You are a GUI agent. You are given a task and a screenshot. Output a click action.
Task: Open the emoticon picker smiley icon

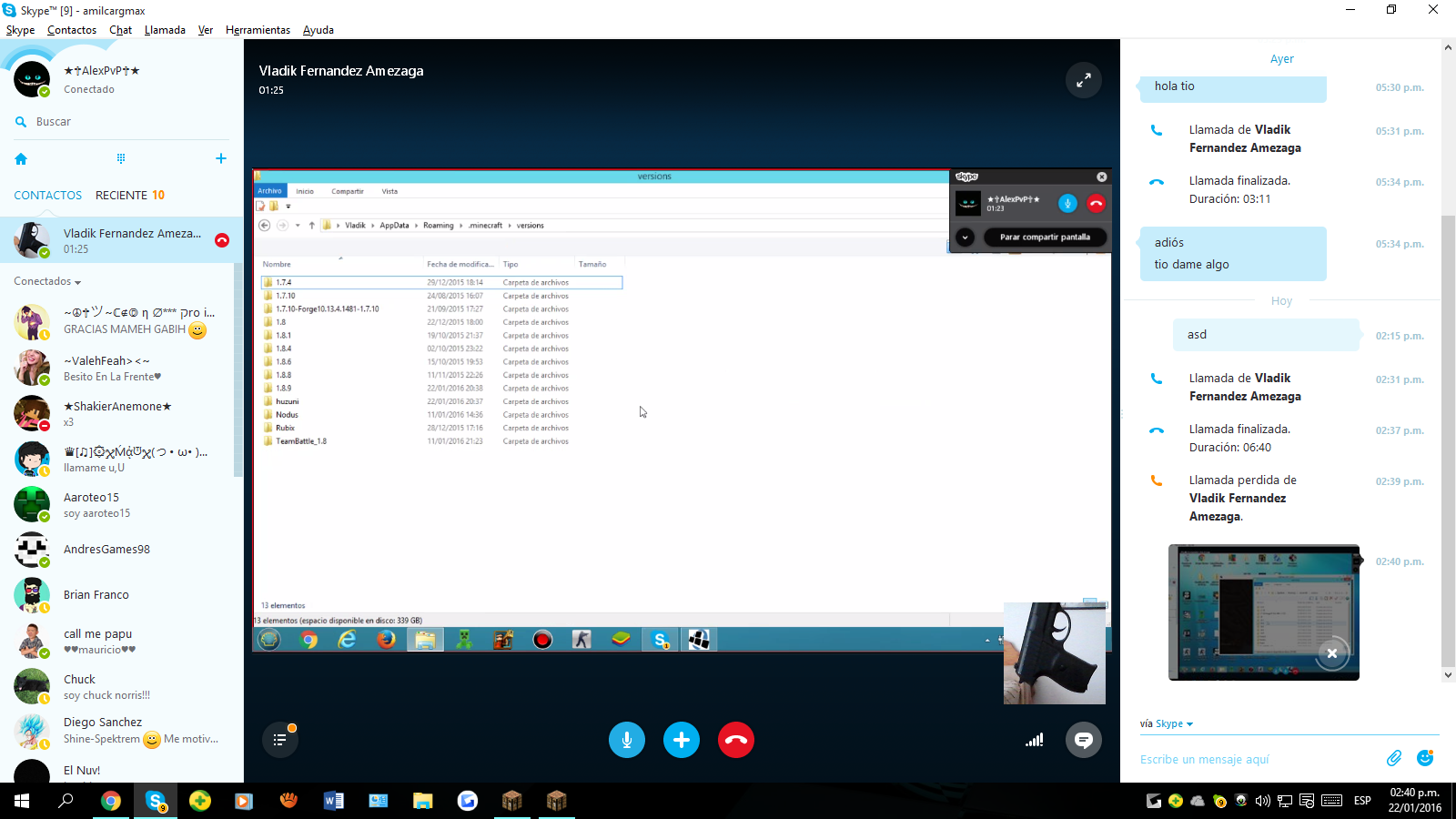pos(1425,758)
